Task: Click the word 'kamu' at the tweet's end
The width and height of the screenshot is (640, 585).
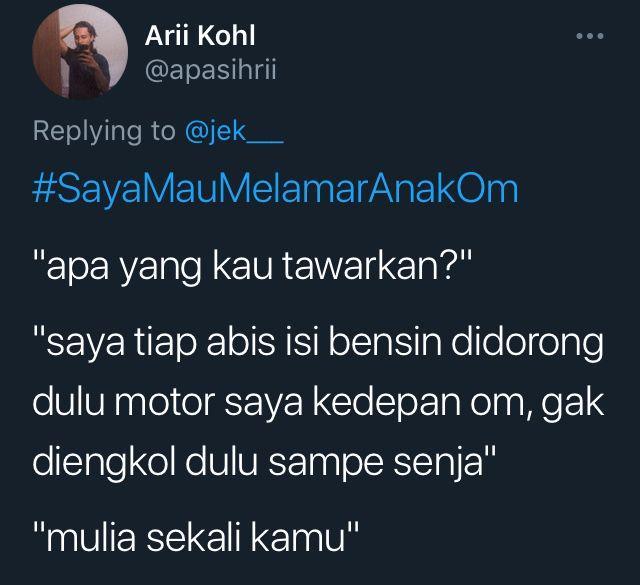Action: 298,537
